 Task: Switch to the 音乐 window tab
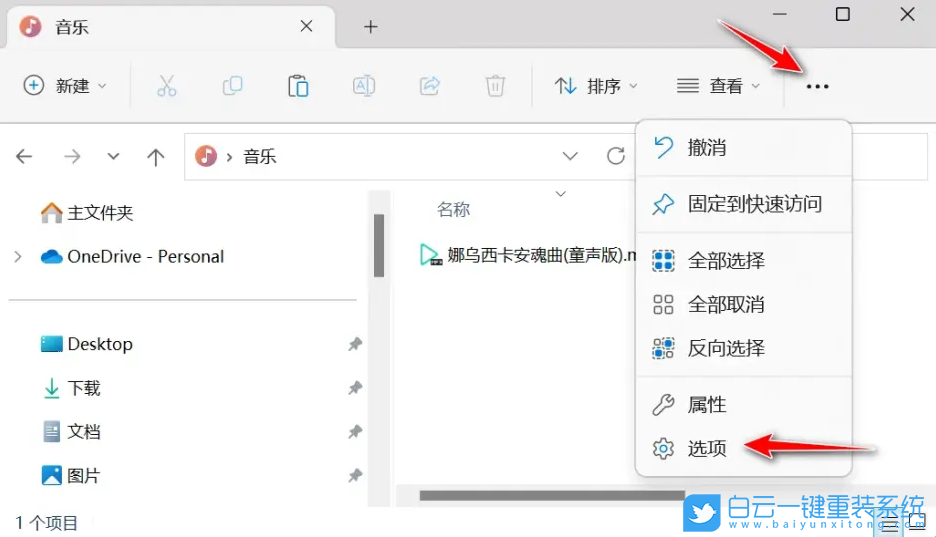coord(171,27)
